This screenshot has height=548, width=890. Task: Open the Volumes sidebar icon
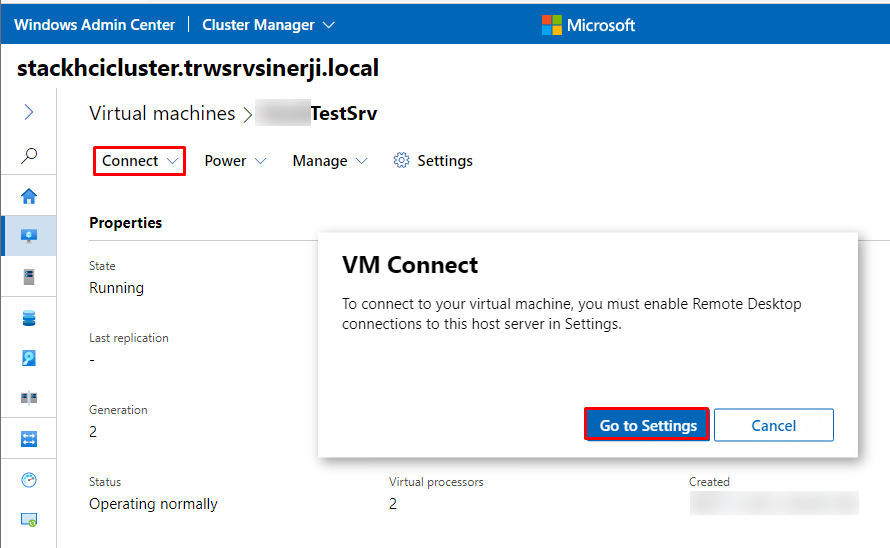(29, 318)
